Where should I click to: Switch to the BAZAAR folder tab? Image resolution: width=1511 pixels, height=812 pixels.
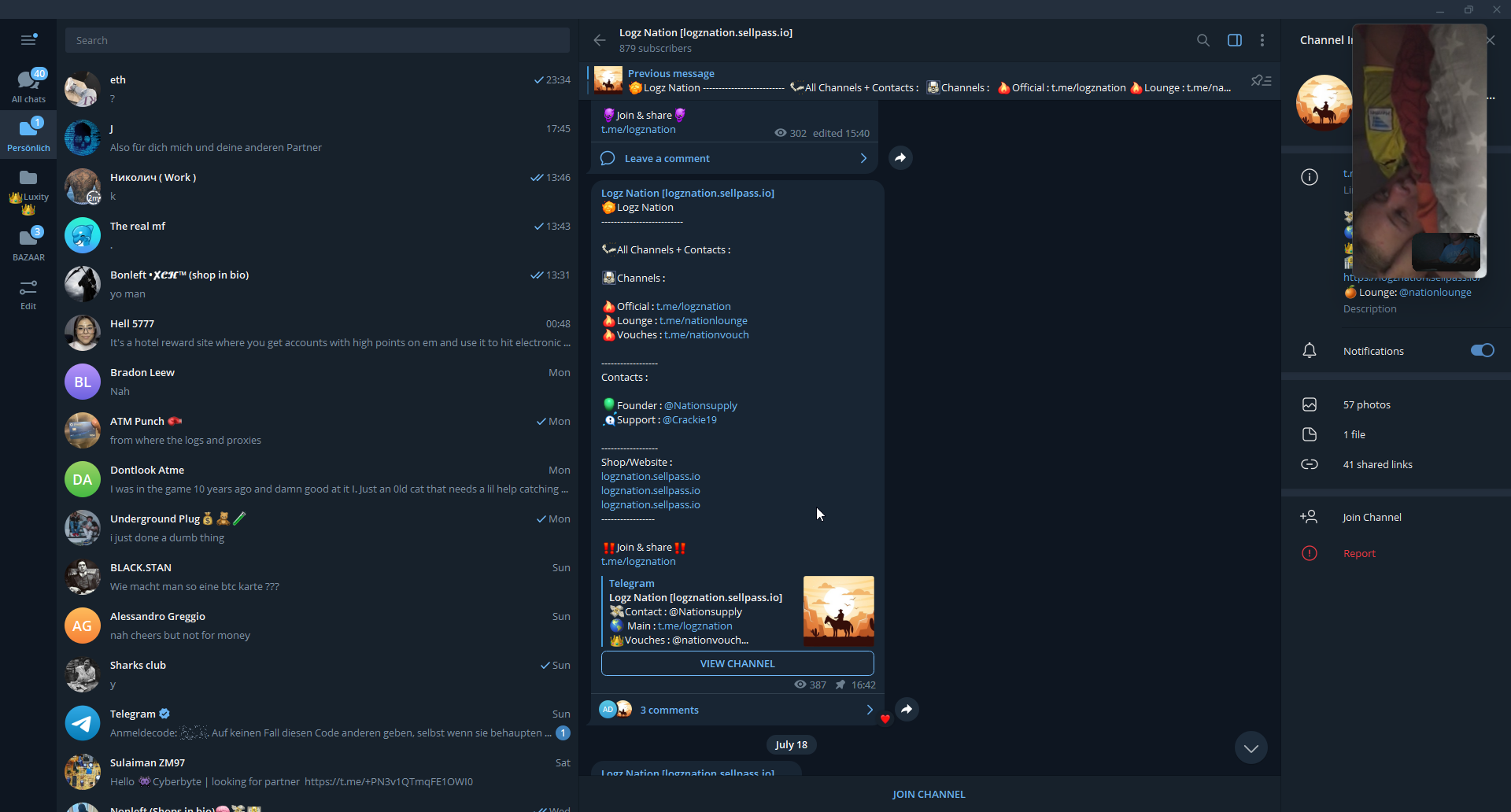tap(28, 244)
